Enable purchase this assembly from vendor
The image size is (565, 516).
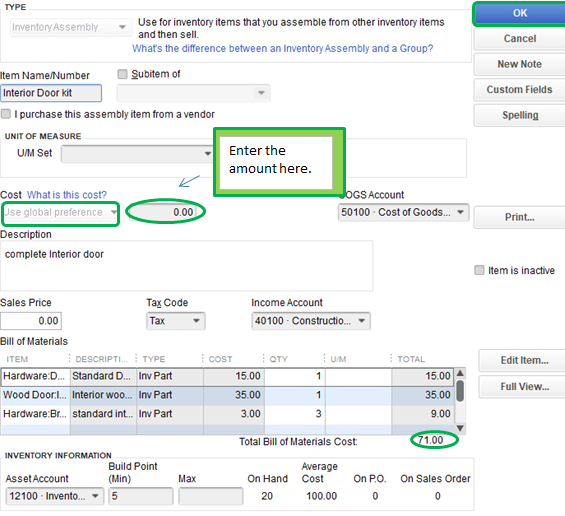[6, 114]
